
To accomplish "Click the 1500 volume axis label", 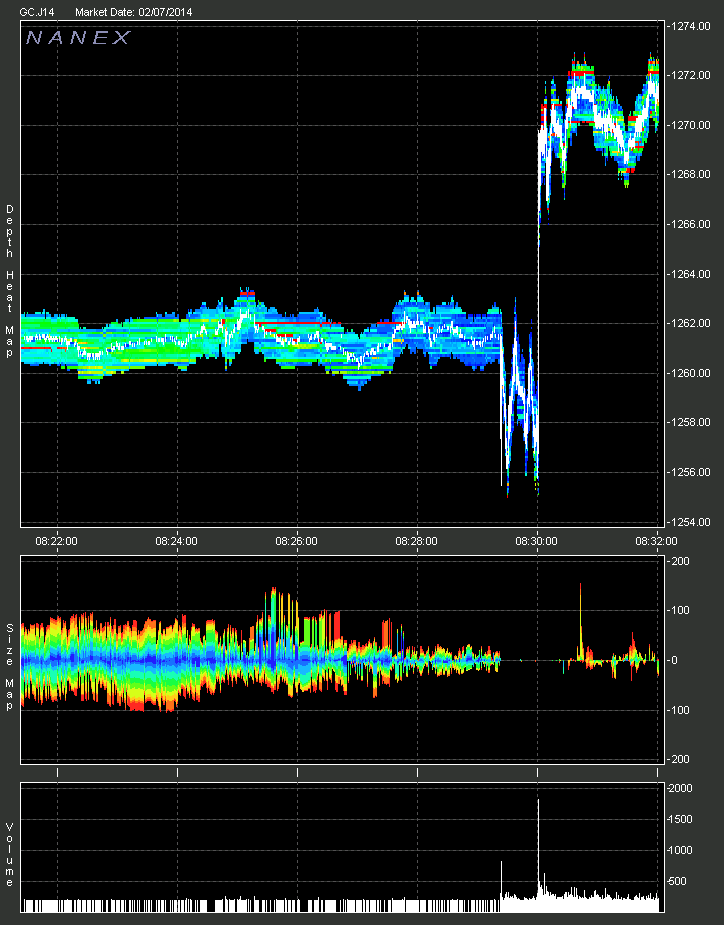I will 680,819.
